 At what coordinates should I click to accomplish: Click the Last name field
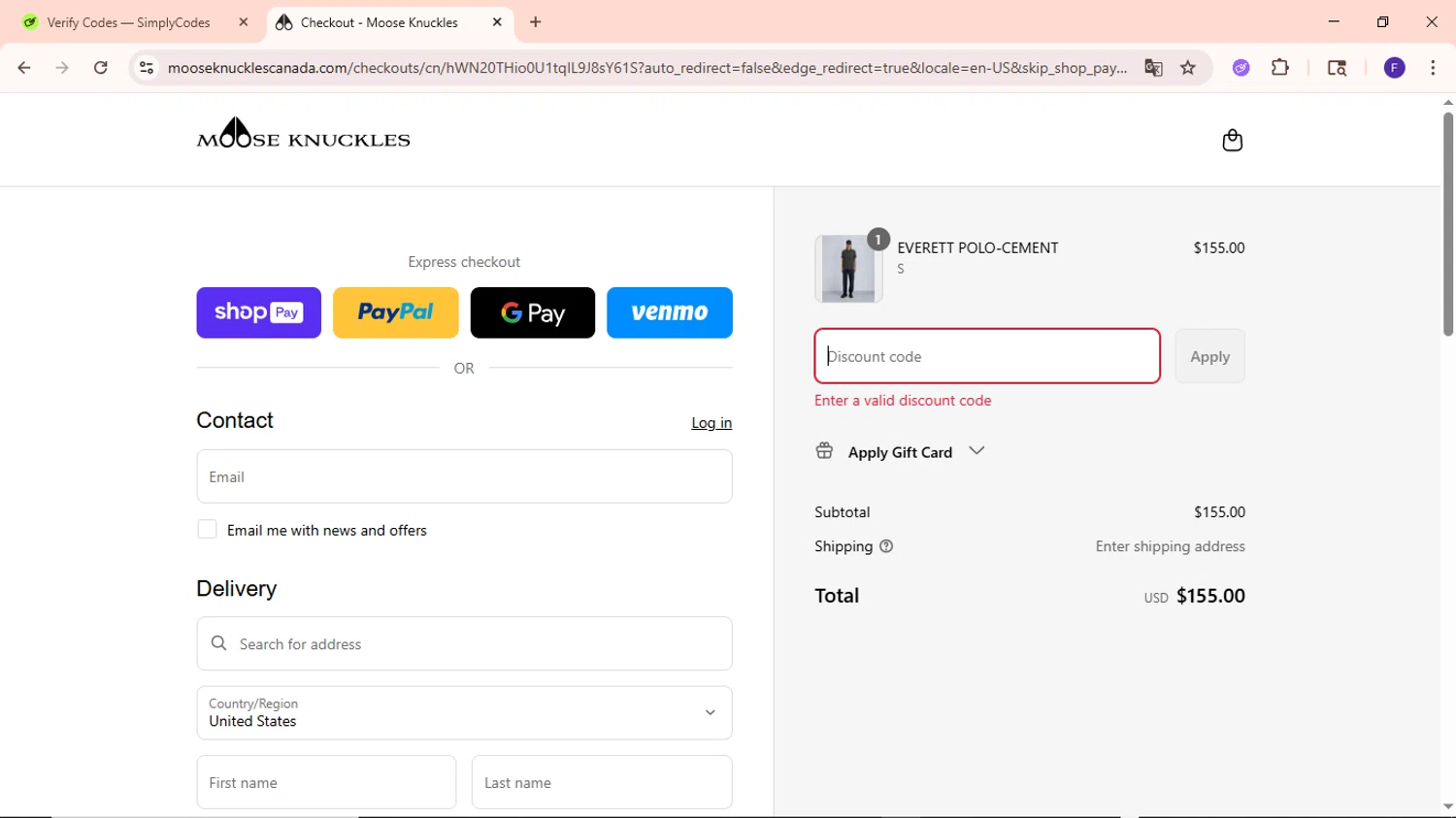602,782
